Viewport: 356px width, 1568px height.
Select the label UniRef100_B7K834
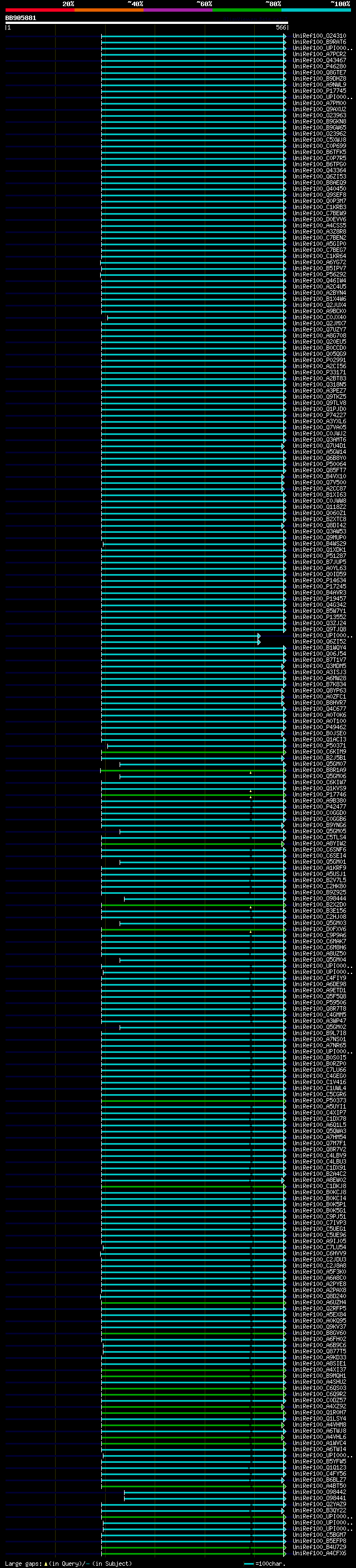pos(319,684)
